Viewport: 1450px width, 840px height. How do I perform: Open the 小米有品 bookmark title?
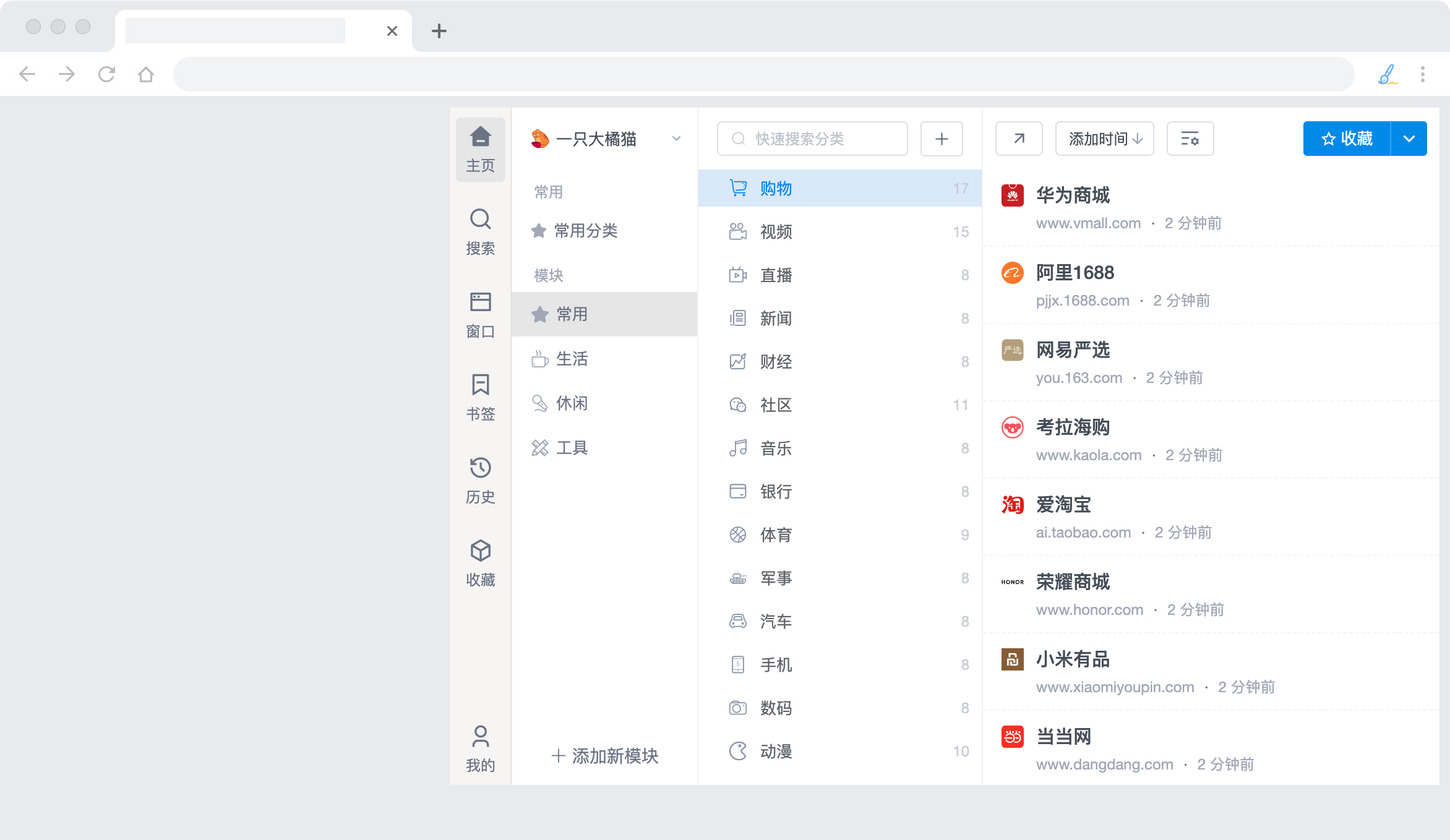pyautogui.click(x=1073, y=659)
